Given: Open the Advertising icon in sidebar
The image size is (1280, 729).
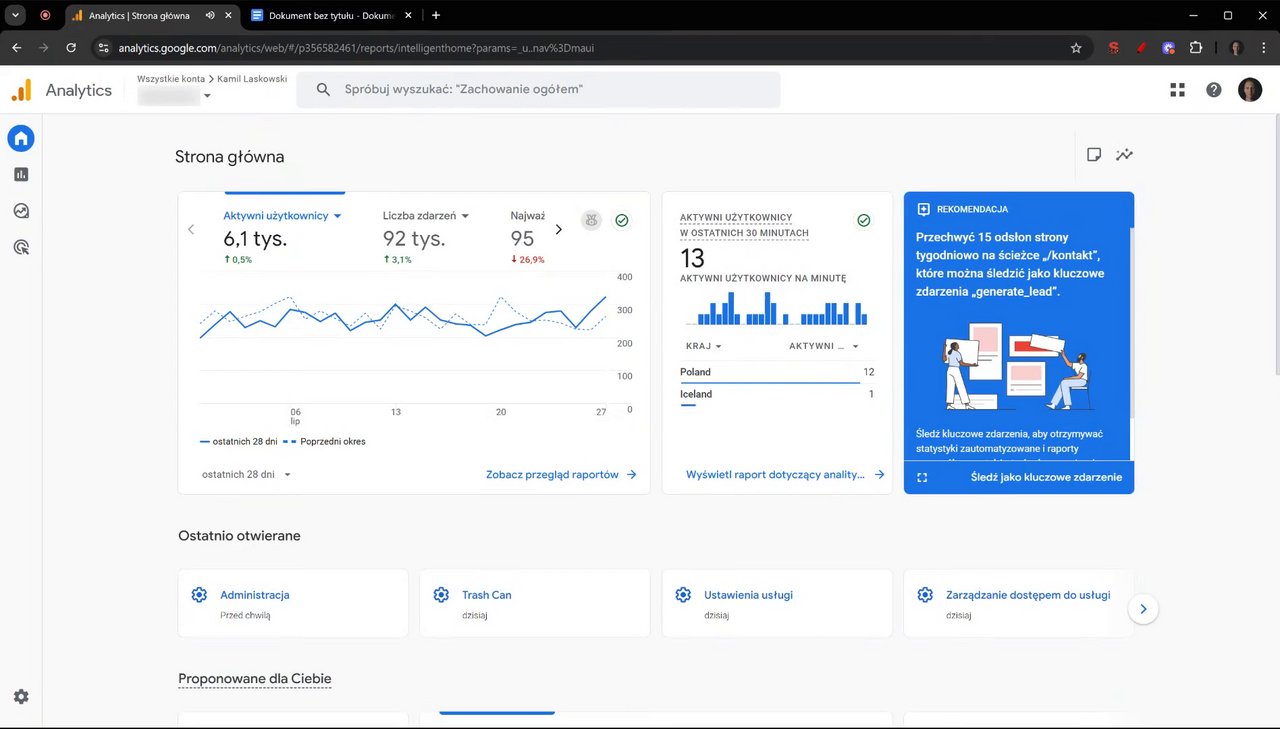Looking at the screenshot, I should (x=21, y=247).
